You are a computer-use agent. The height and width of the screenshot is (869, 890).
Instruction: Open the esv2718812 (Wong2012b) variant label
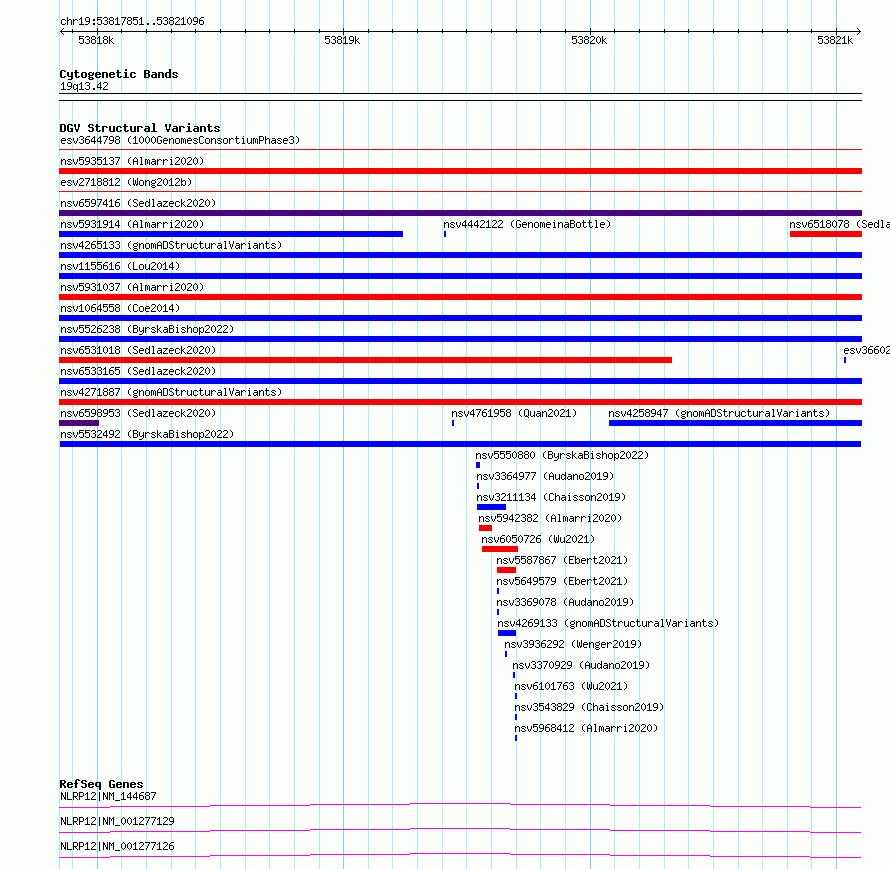tap(126, 182)
